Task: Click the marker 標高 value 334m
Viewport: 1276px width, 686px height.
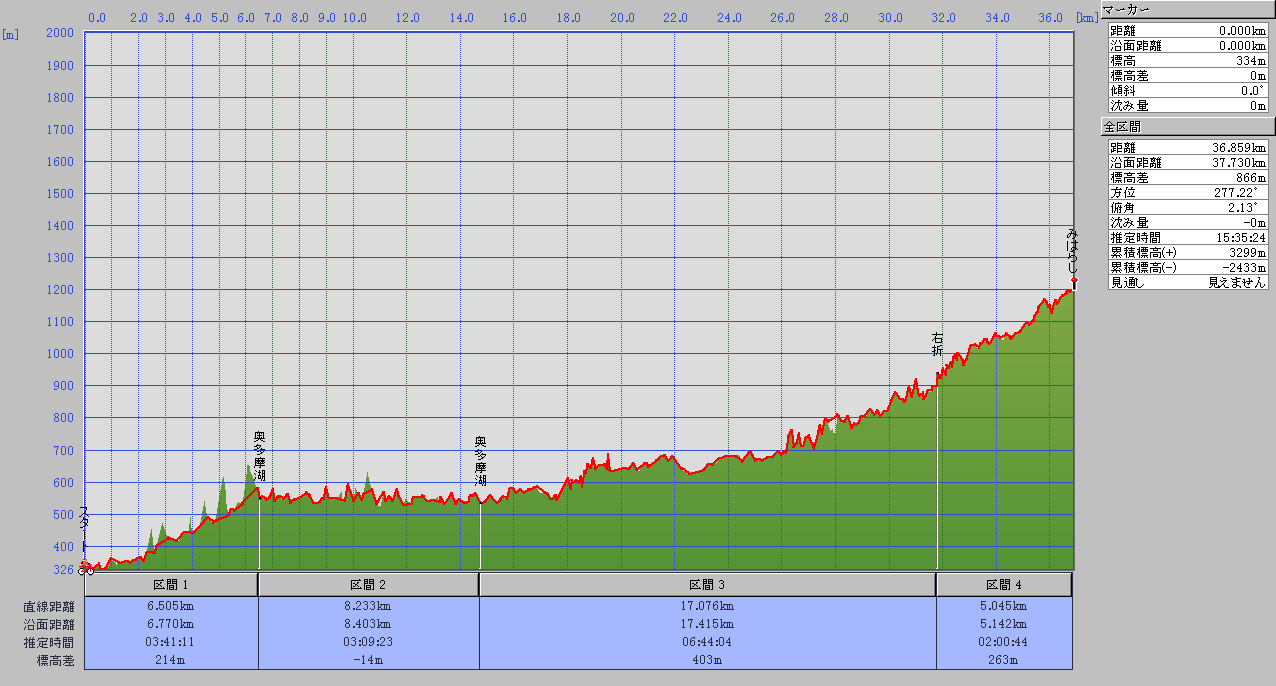Action: pyautogui.click(x=1238, y=60)
